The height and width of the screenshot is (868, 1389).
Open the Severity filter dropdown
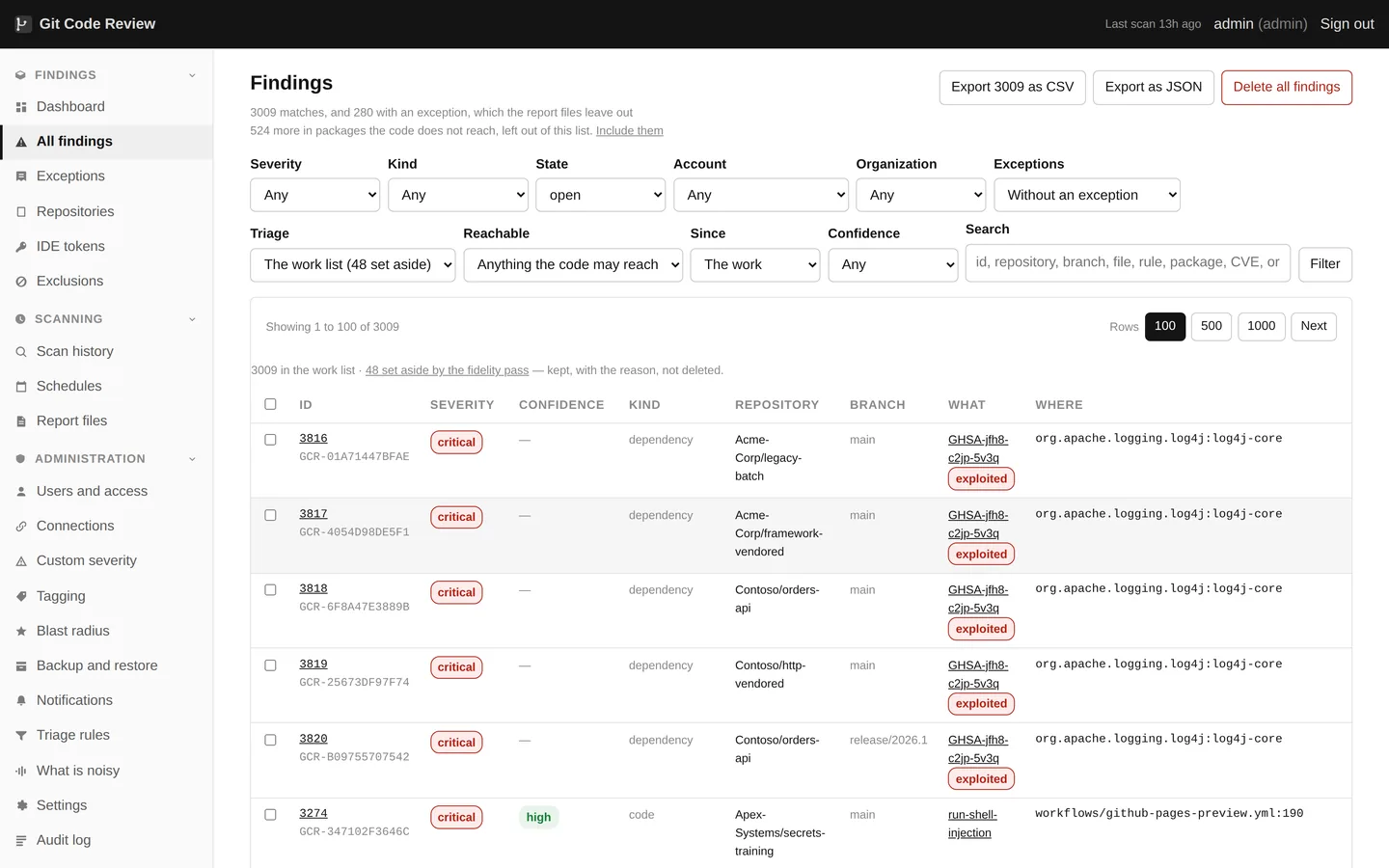[315, 195]
